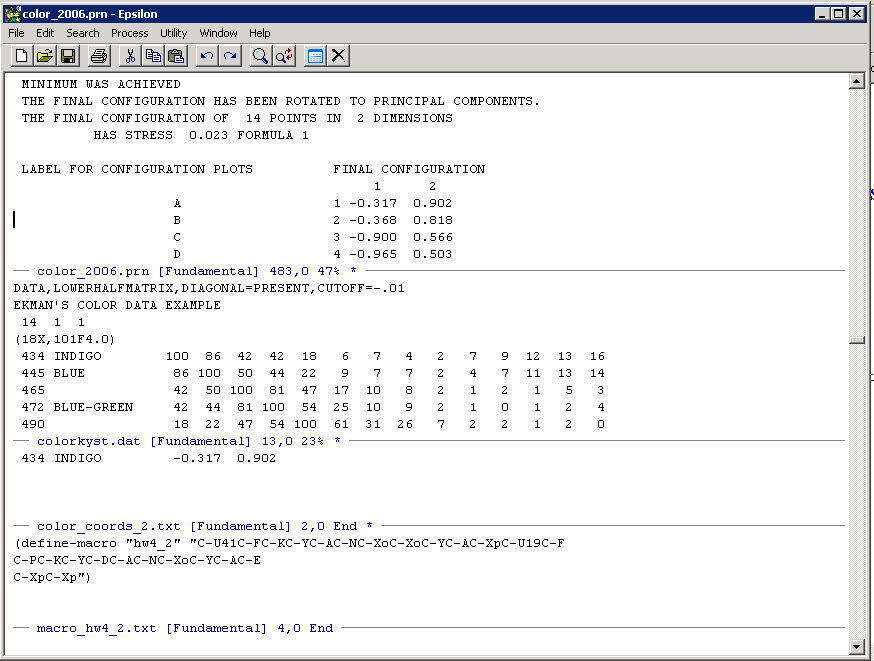Print the document using the printer icon
The width and height of the screenshot is (874, 661).
(x=99, y=56)
